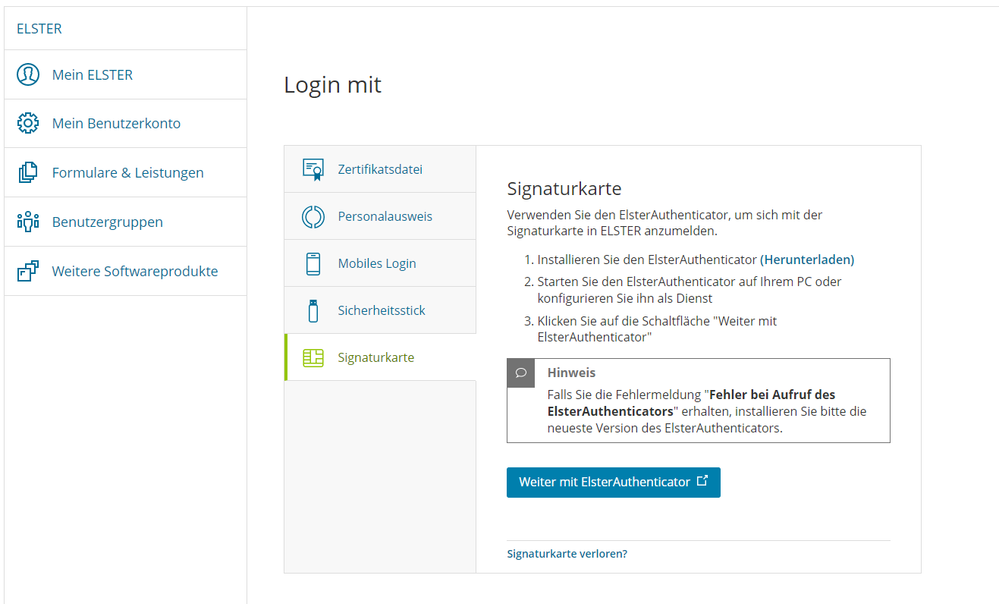Click the Sicherheitsstick USB stick icon
This screenshot has height=604, width=999.
click(x=313, y=311)
